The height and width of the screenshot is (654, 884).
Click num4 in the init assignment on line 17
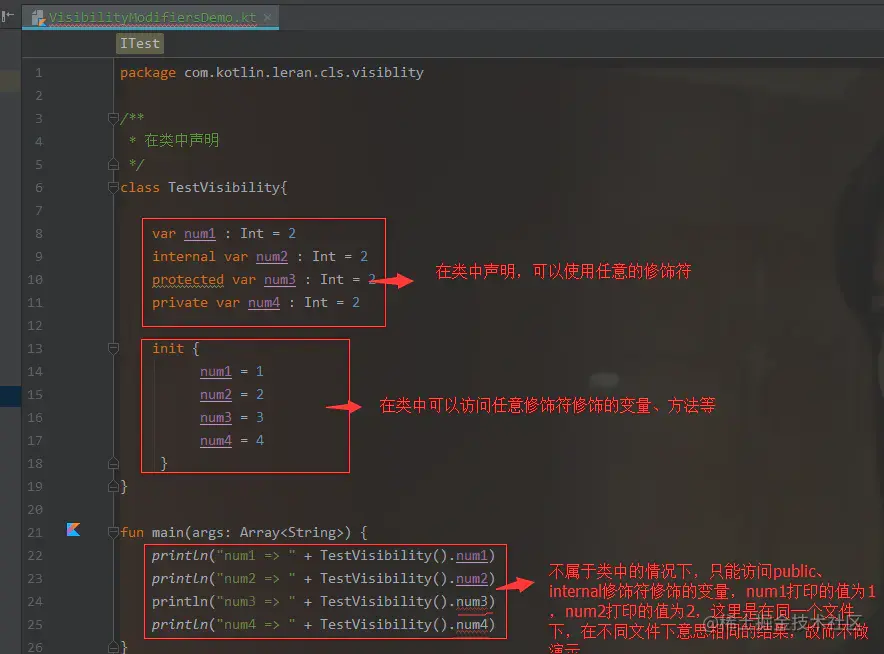point(216,440)
